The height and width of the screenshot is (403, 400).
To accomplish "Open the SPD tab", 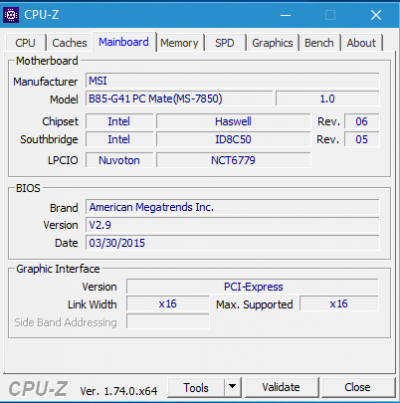I will [x=225, y=43].
